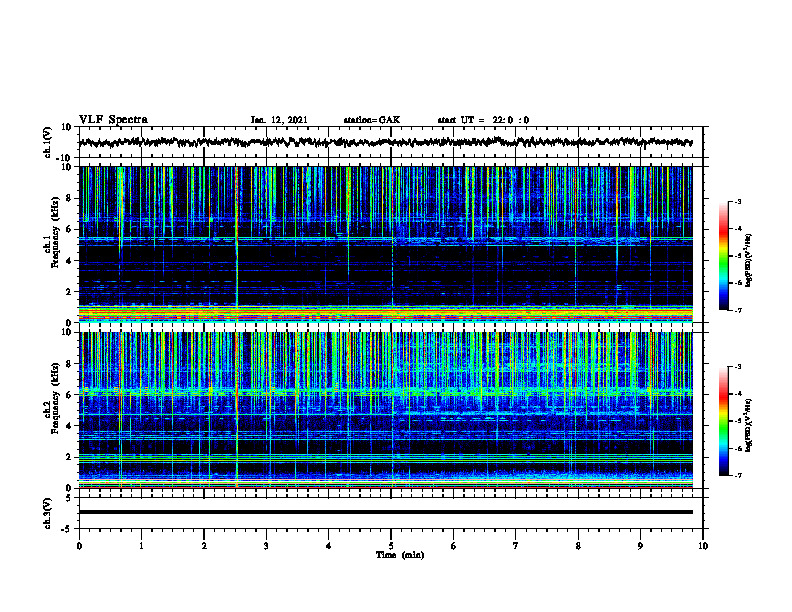
Task: Click the color scale bar beside ch.2 spectrogram
Action: [x=723, y=421]
